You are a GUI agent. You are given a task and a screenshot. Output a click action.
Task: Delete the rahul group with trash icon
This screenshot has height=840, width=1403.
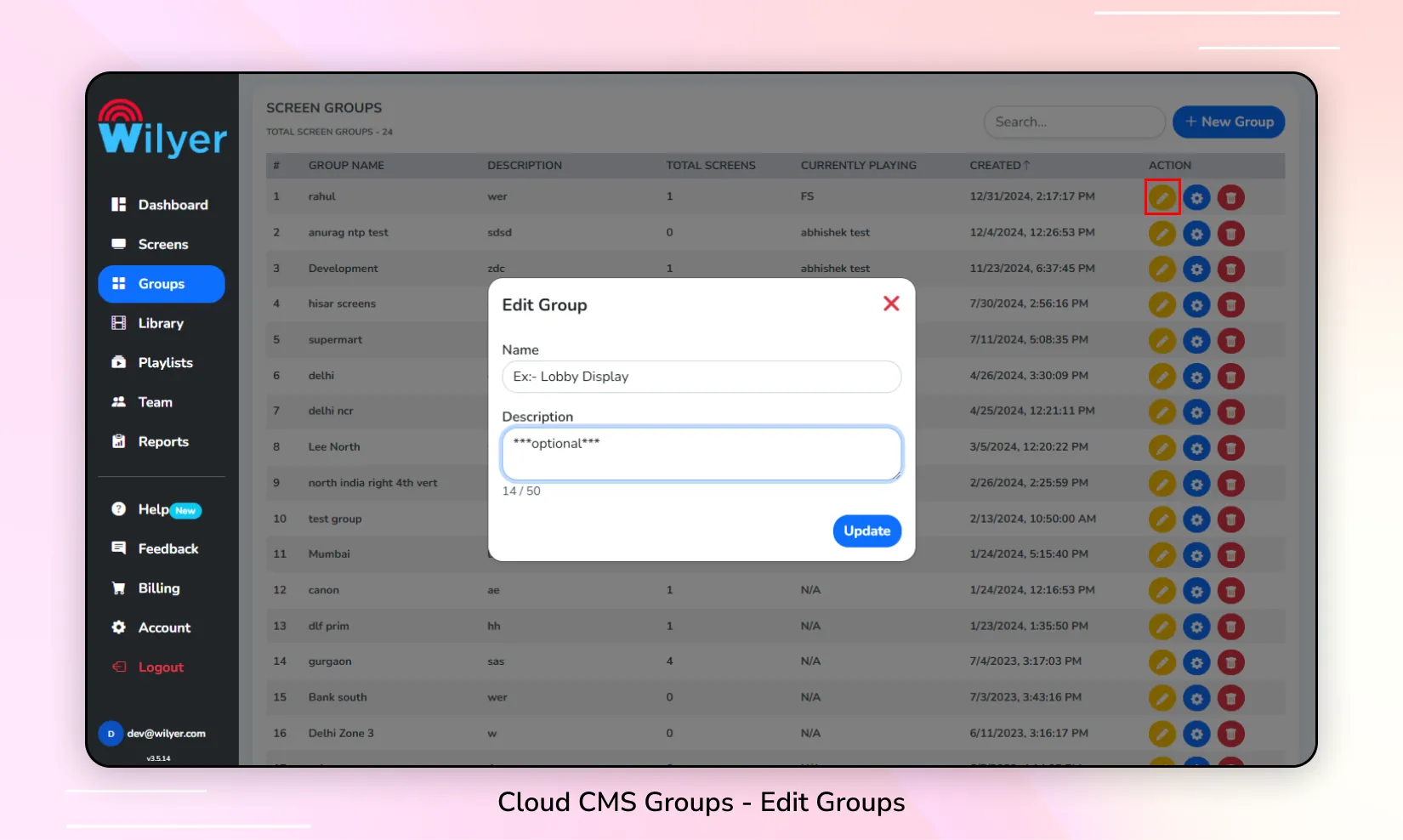[x=1230, y=198]
